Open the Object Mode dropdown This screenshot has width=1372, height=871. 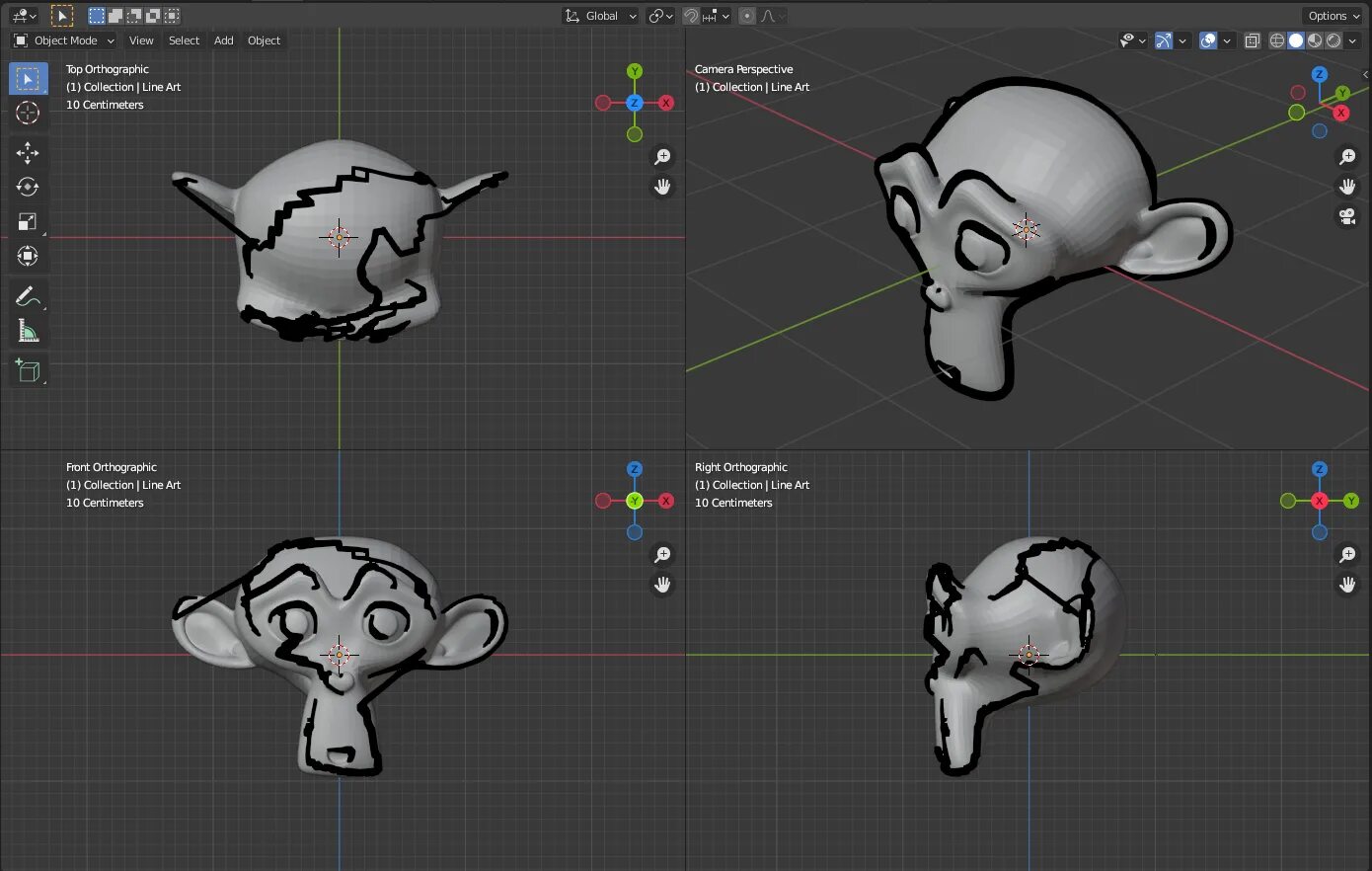click(x=64, y=40)
